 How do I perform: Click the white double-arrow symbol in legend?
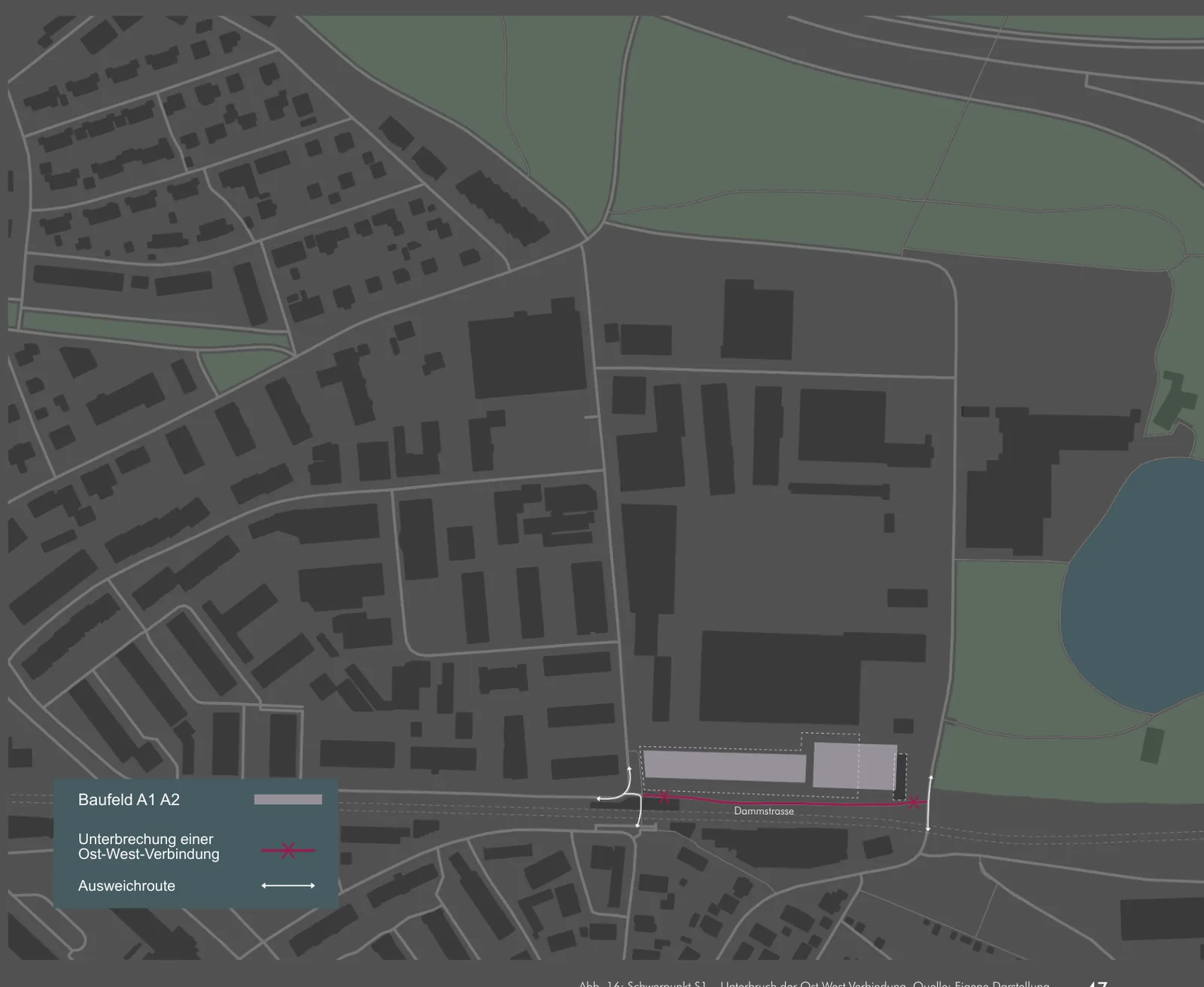tap(288, 885)
